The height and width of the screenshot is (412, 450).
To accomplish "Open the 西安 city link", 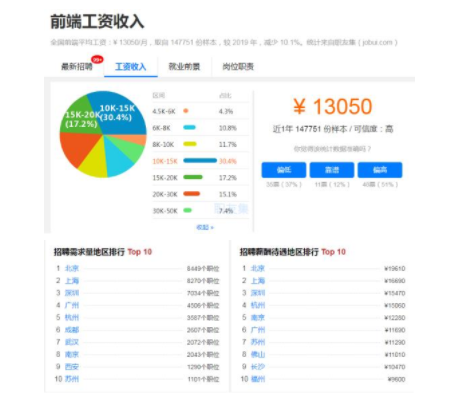I will coord(72,367).
